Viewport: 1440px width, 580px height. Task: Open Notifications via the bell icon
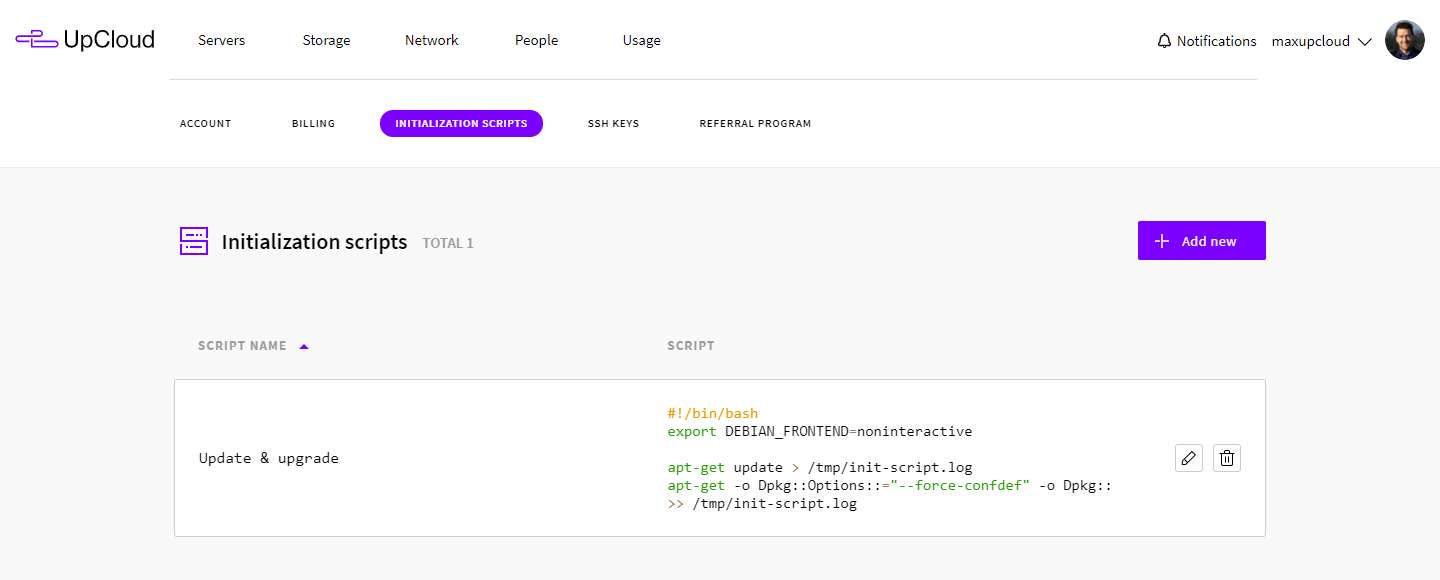point(1164,41)
